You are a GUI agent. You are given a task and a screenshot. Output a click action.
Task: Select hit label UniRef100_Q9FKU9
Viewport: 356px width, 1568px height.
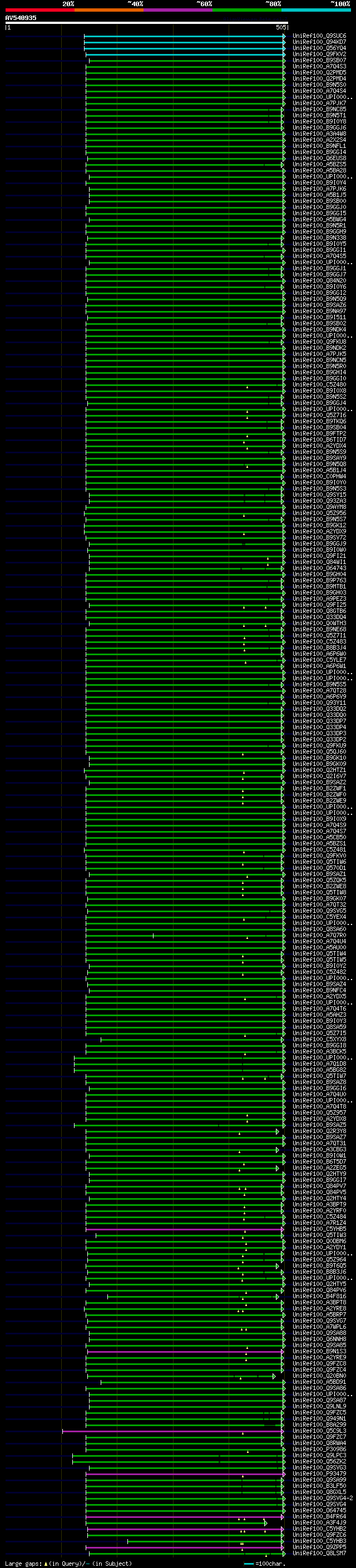(x=319, y=746)
